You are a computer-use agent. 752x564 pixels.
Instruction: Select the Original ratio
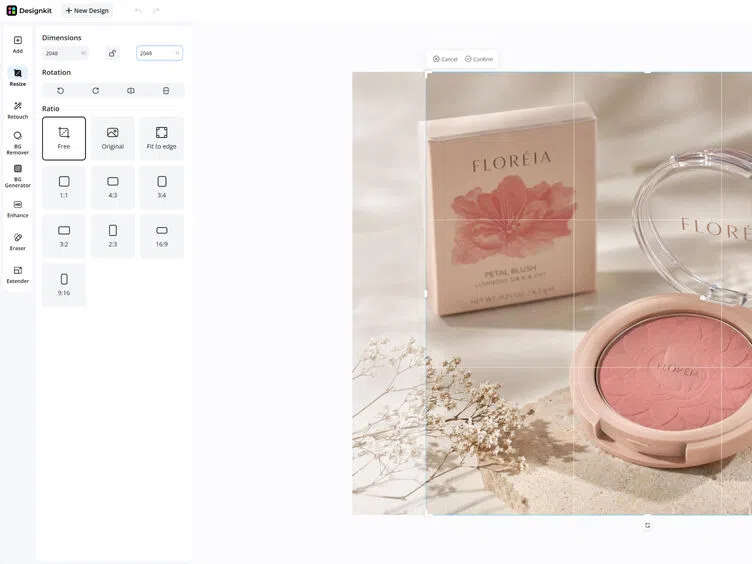pos(113,138)
